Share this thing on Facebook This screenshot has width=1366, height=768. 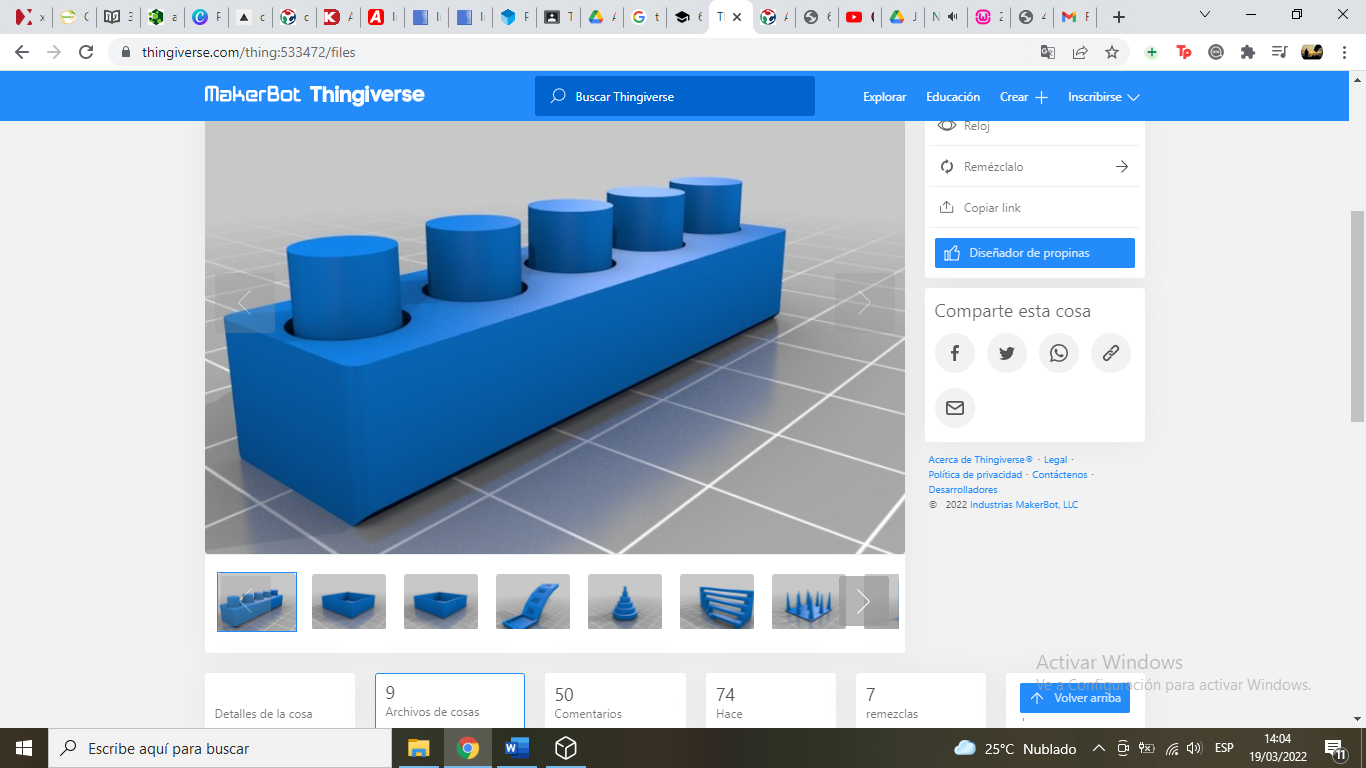[954, 353]
